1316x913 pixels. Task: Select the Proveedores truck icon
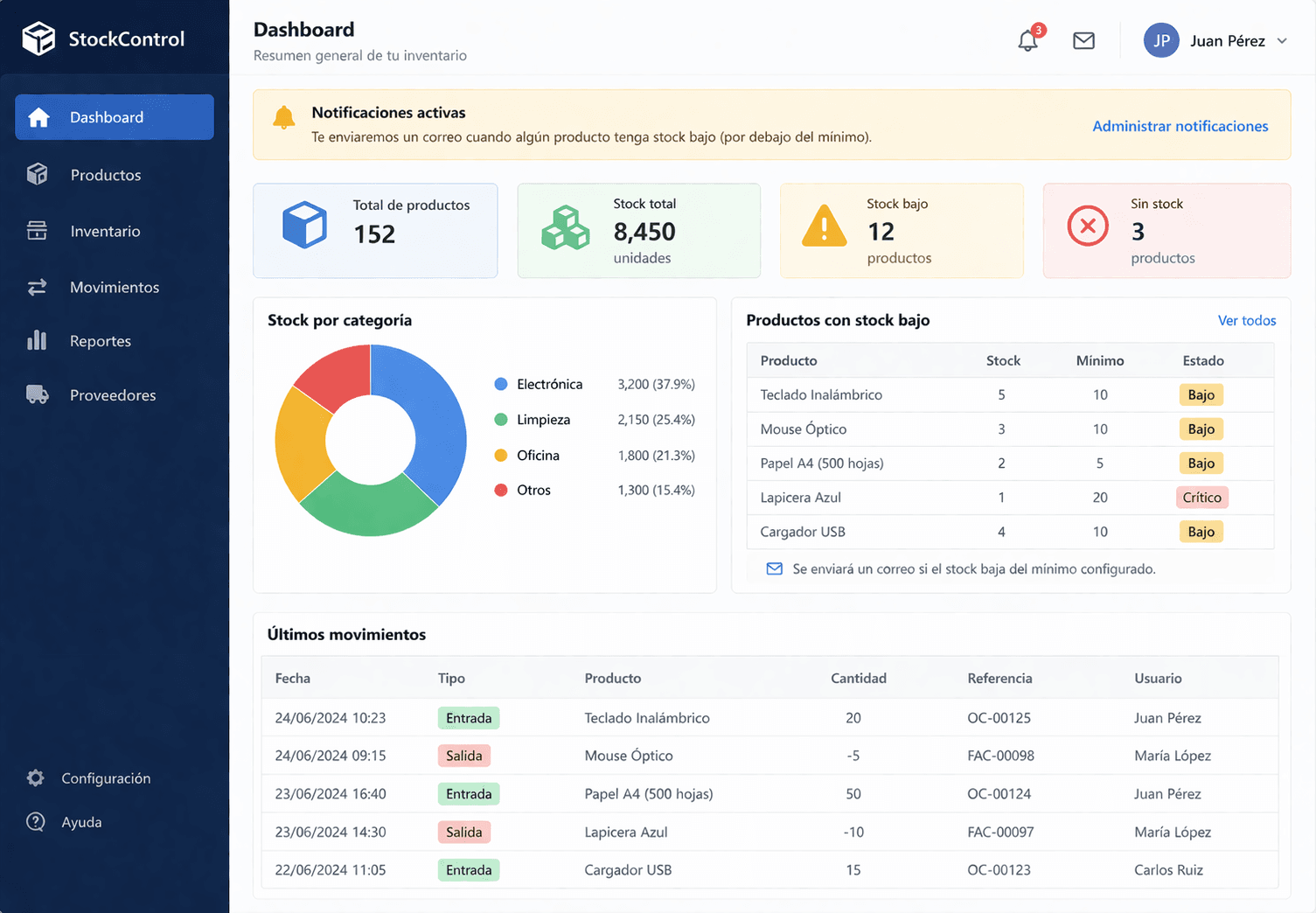[37, 394]
